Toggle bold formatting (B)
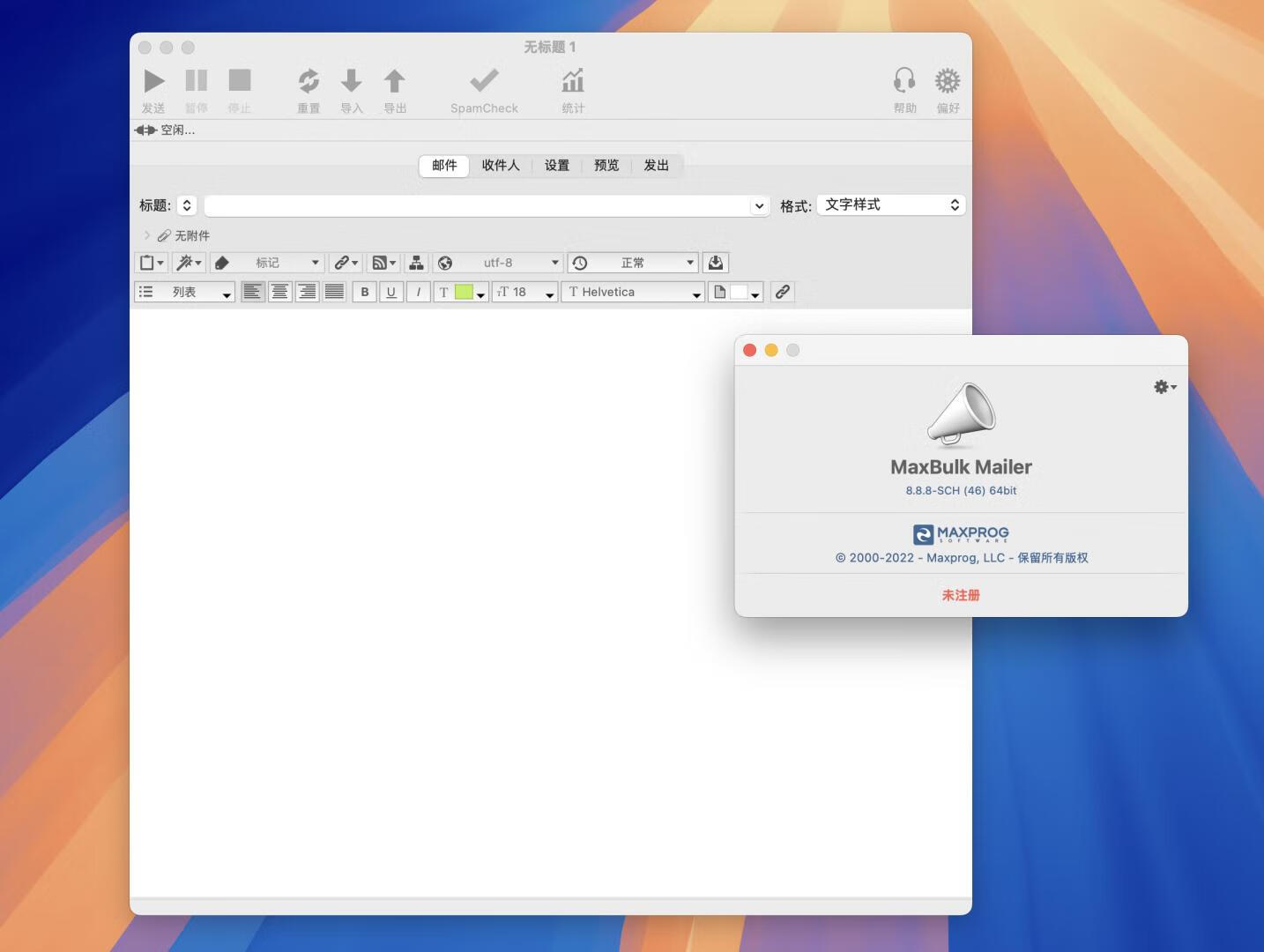The width and height of the screenshot is (1264, 952). 364,292
